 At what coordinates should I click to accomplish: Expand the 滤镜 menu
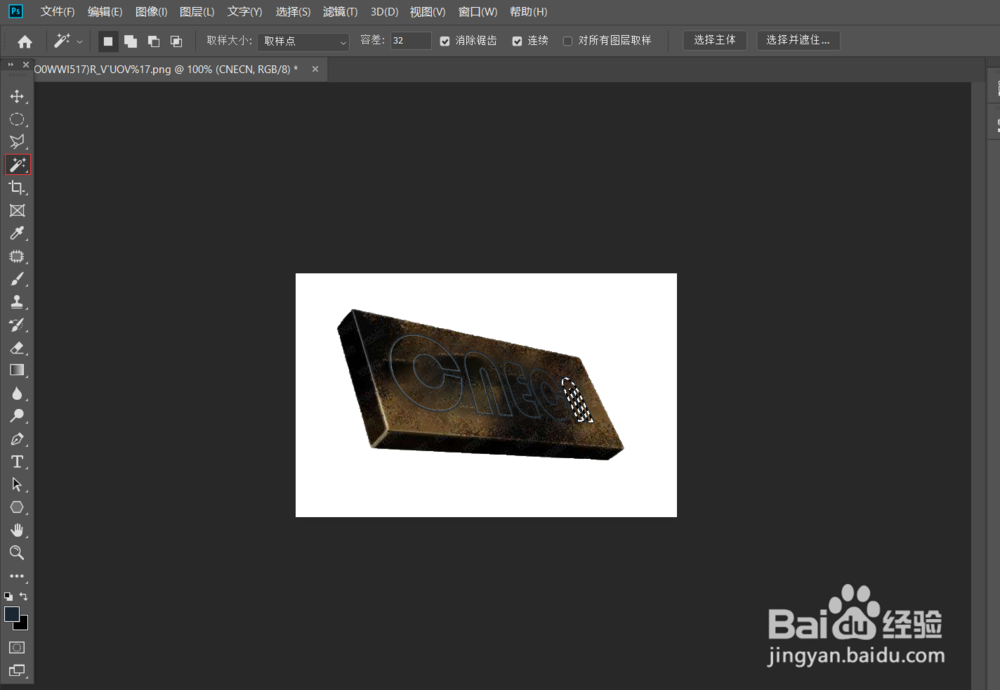point(339,11)
